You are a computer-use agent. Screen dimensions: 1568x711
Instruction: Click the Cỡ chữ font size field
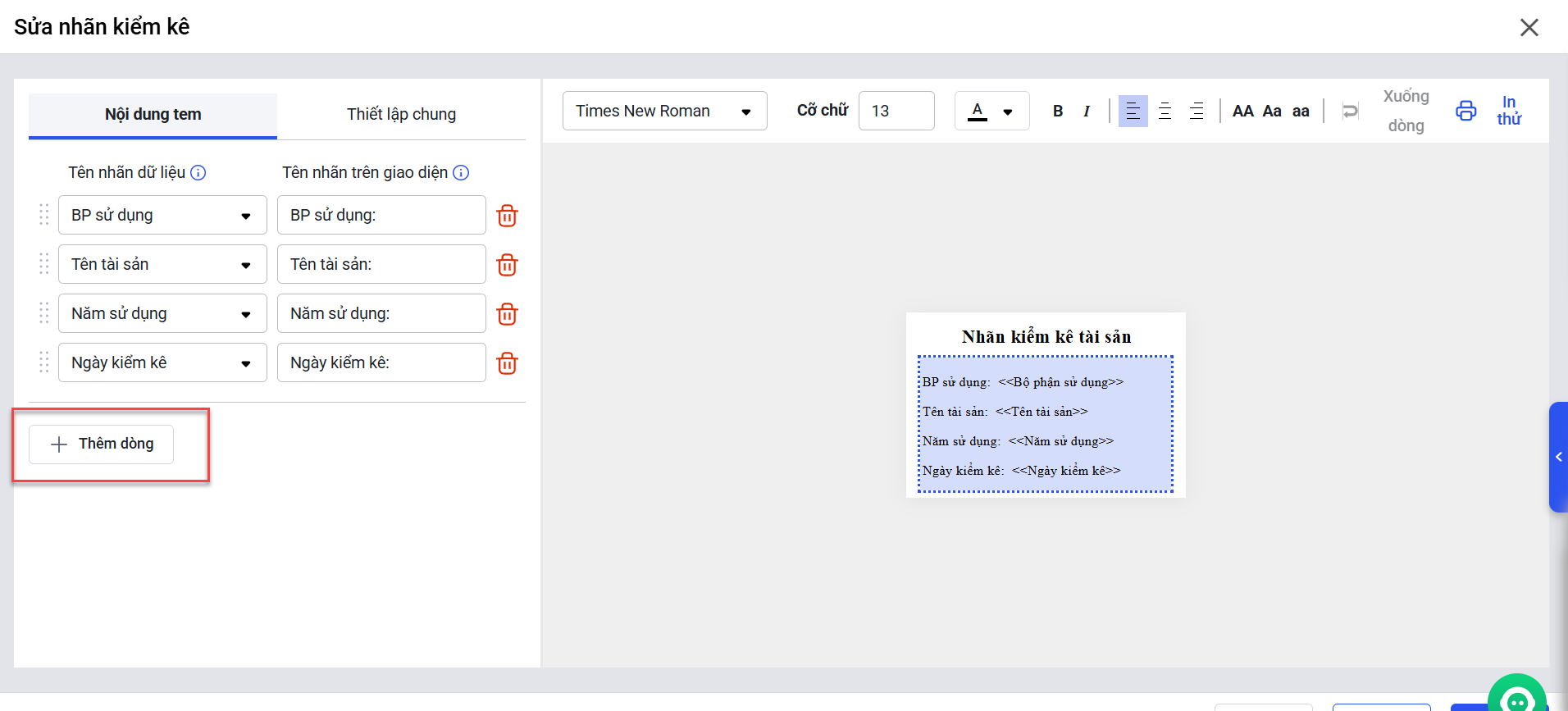pyautogui.click(x=896, y=111)
